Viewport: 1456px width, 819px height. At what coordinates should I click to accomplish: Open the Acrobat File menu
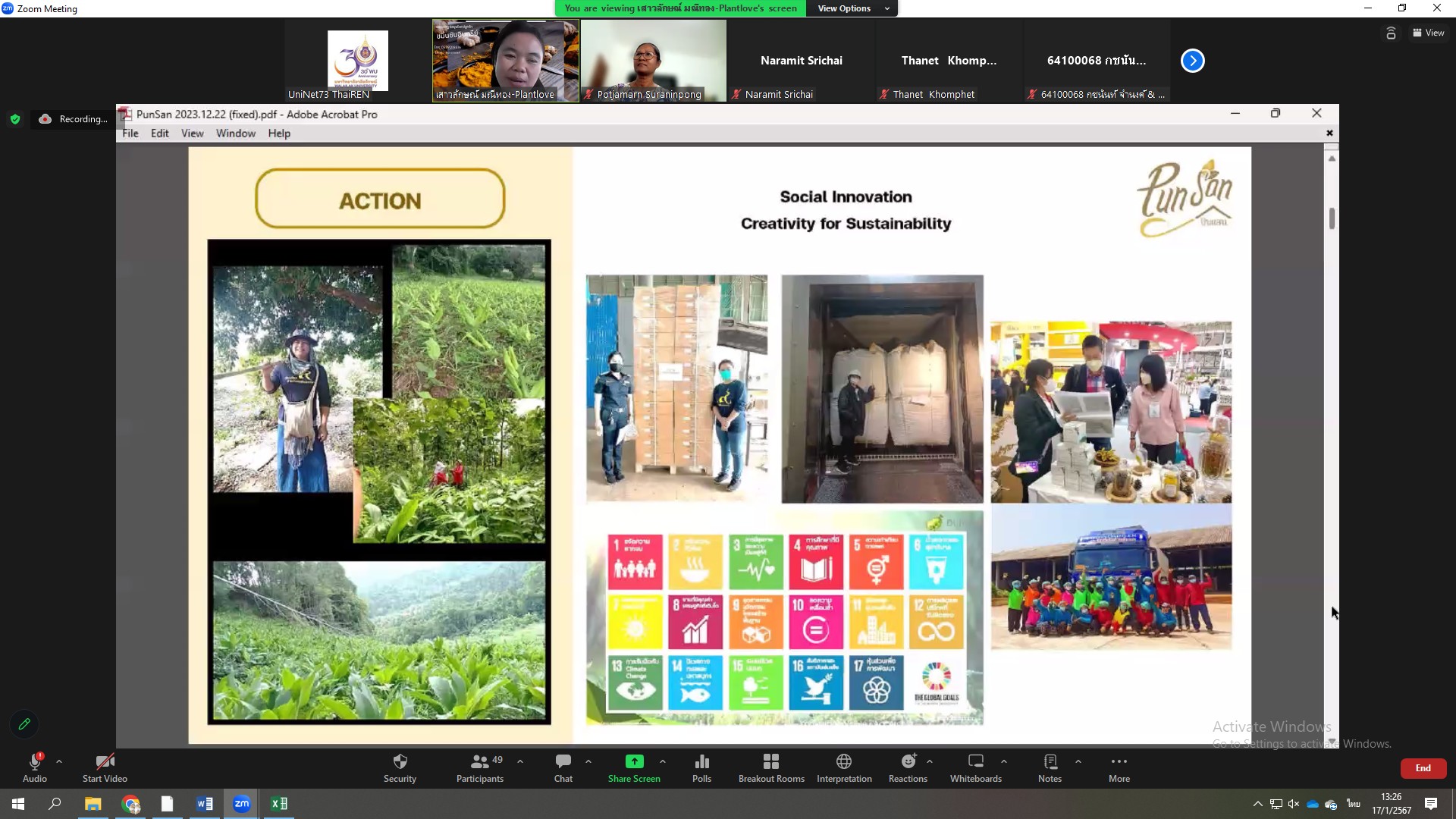[130, 133]
